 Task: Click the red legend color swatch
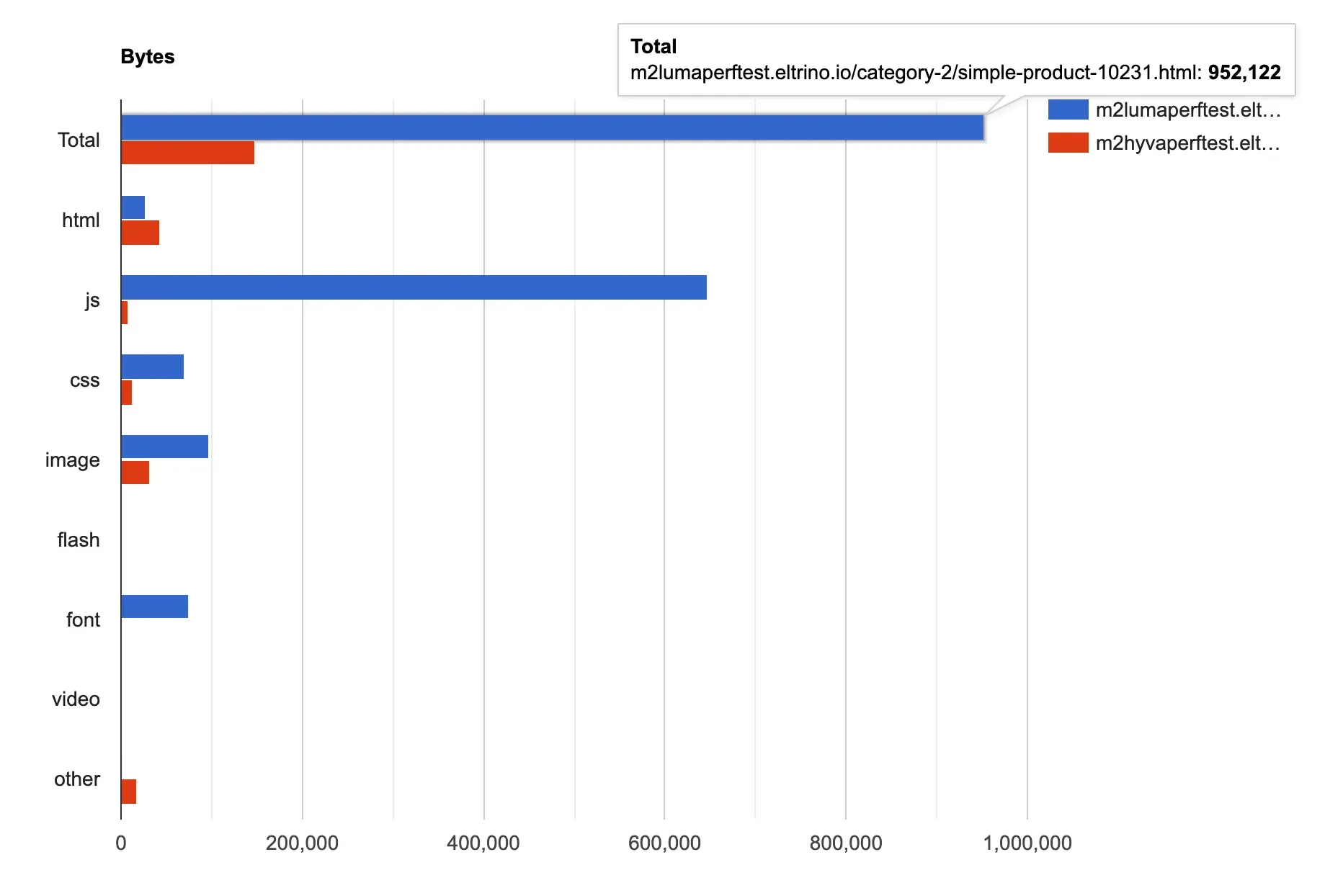click(x=1068, y=143)
